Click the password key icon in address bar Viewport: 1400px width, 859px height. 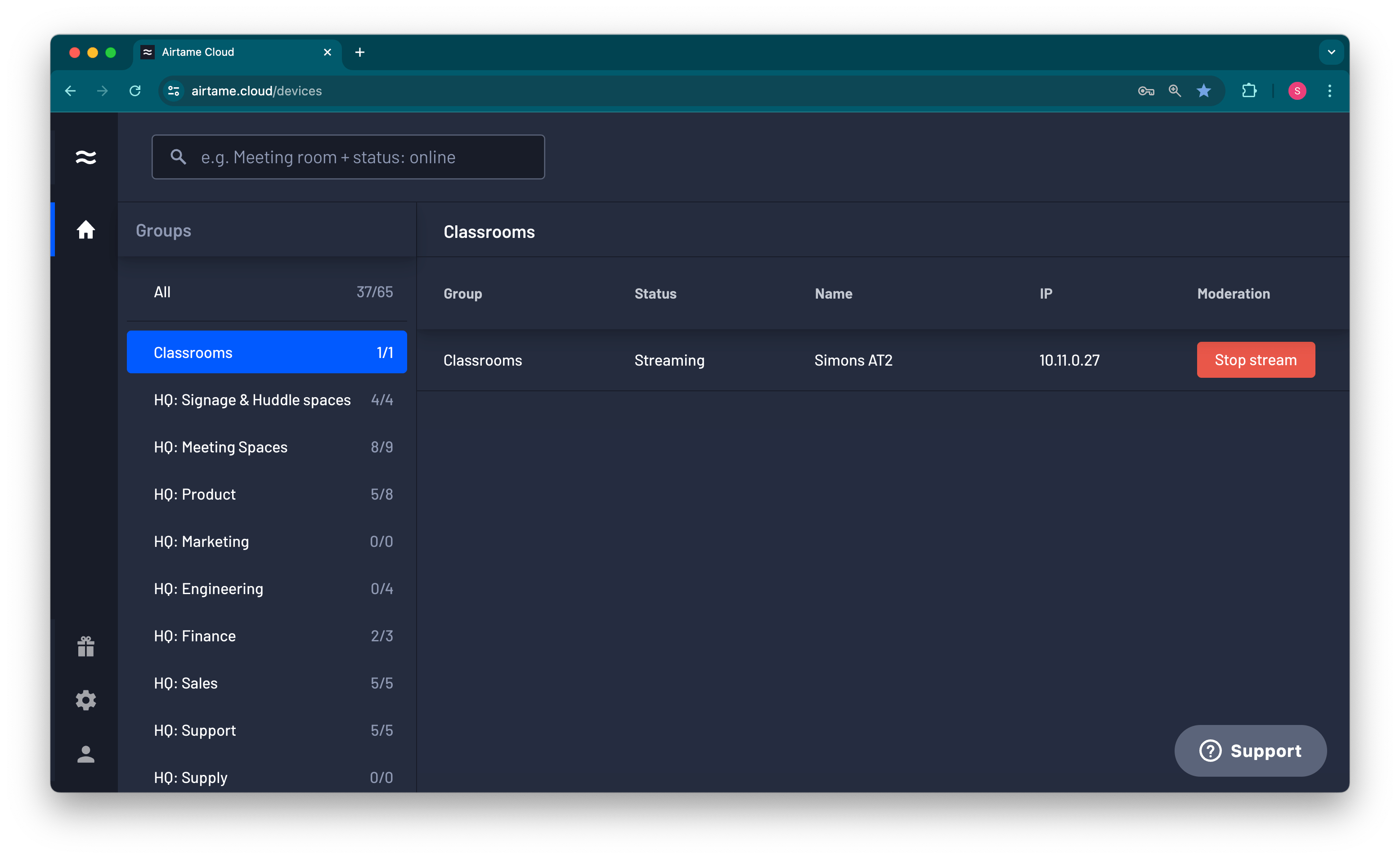(1145, 91)
